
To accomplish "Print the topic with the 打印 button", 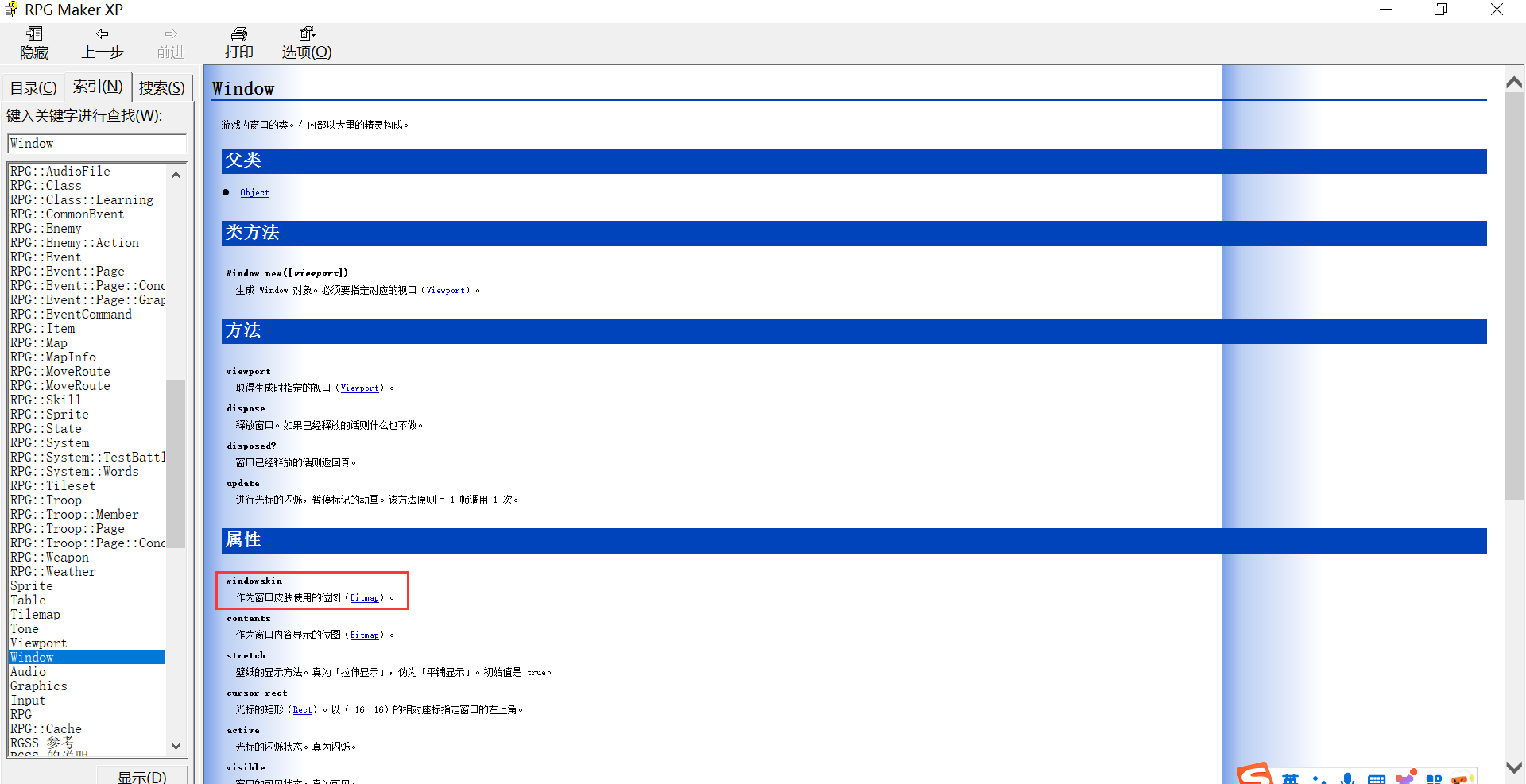I will point(239,43).
